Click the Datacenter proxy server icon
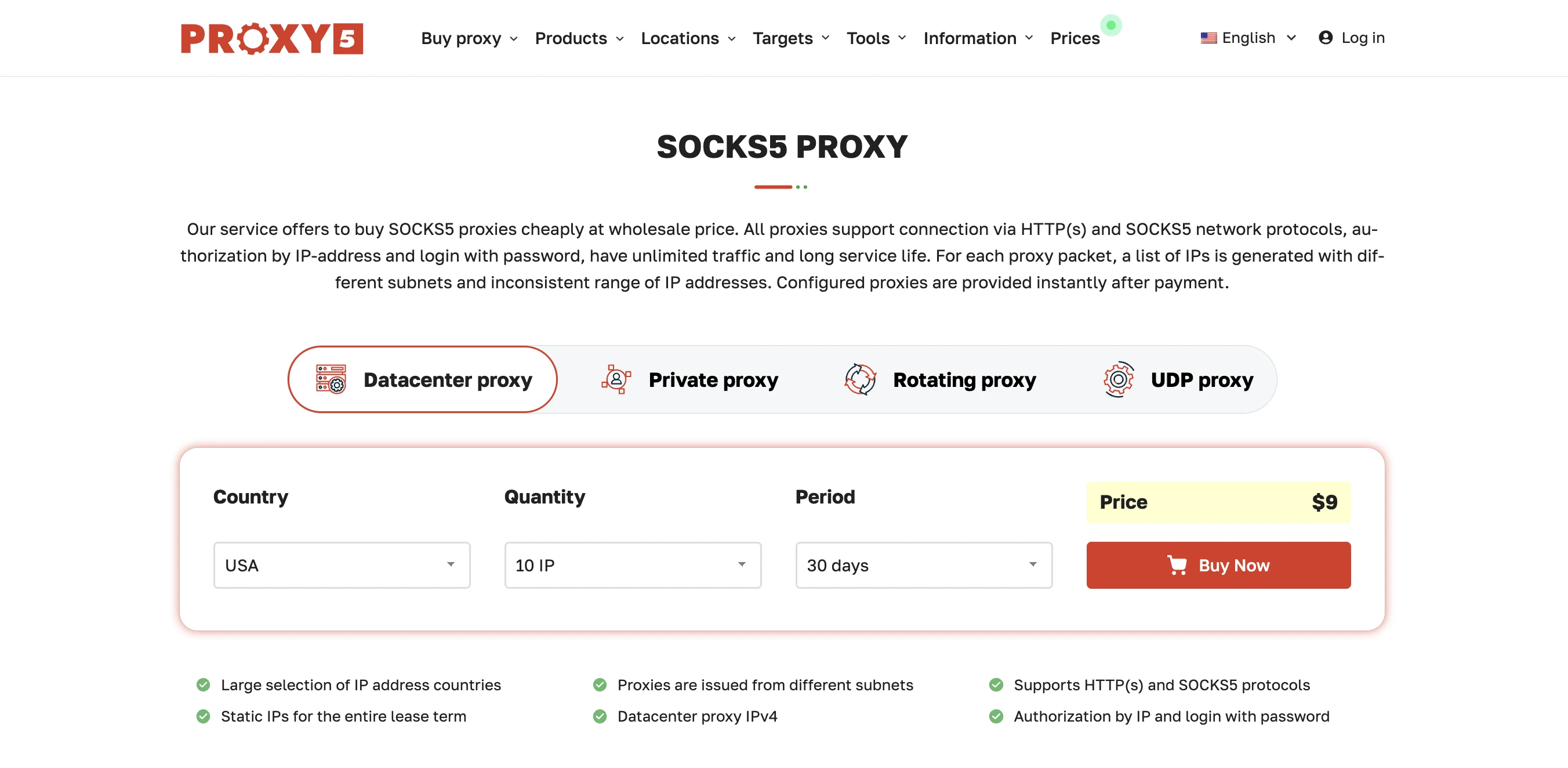 (331, 379)
